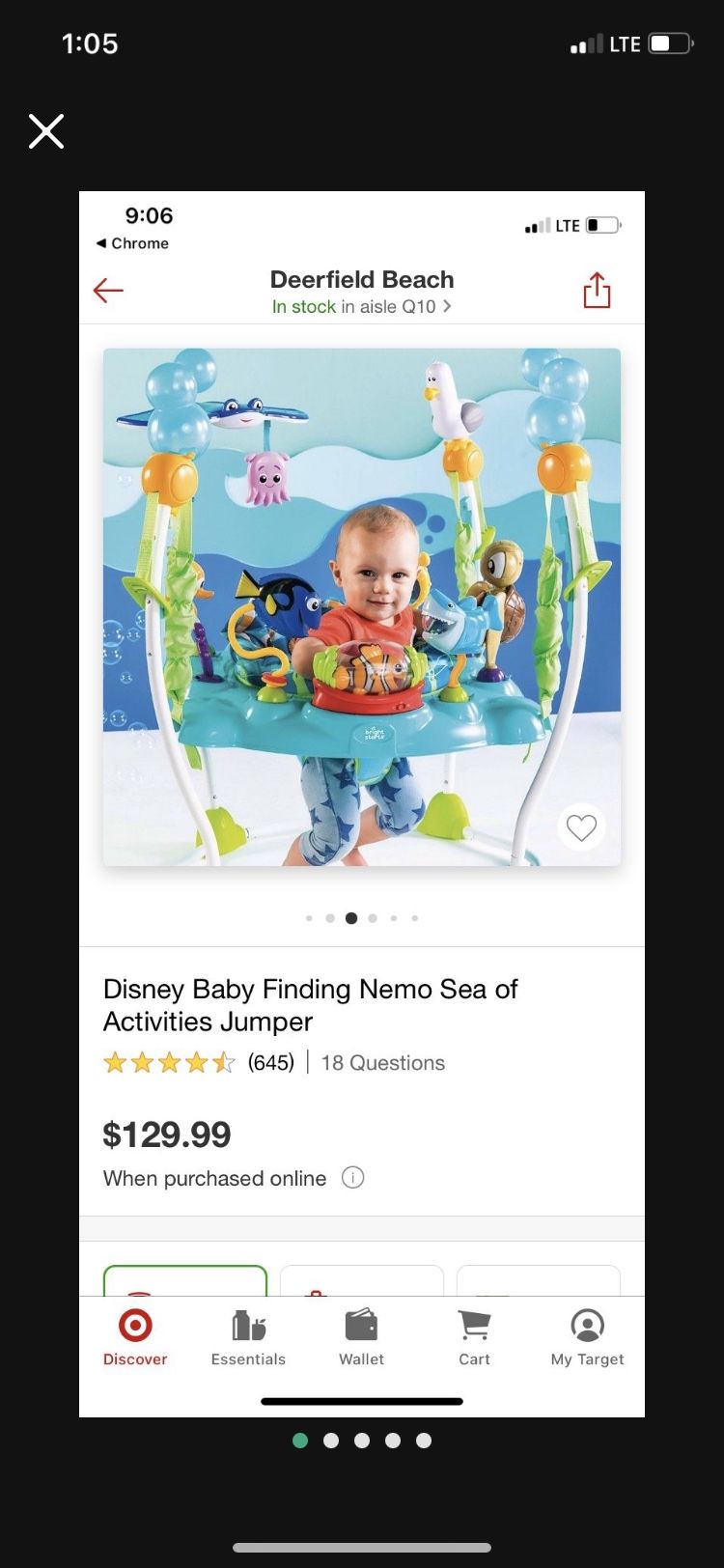Image resolution: width=724 pixels, height=1568 pixels.
Task: Tap the red back arrow
Action: pyautogui.click(x=108, y=290)
